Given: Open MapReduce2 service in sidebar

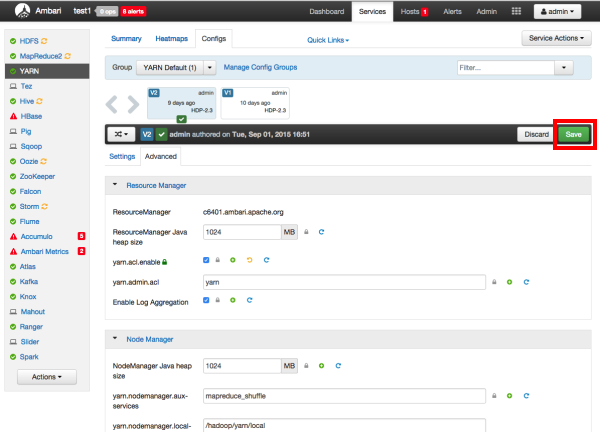Looking at the screenshot, I should coord(41,56).
